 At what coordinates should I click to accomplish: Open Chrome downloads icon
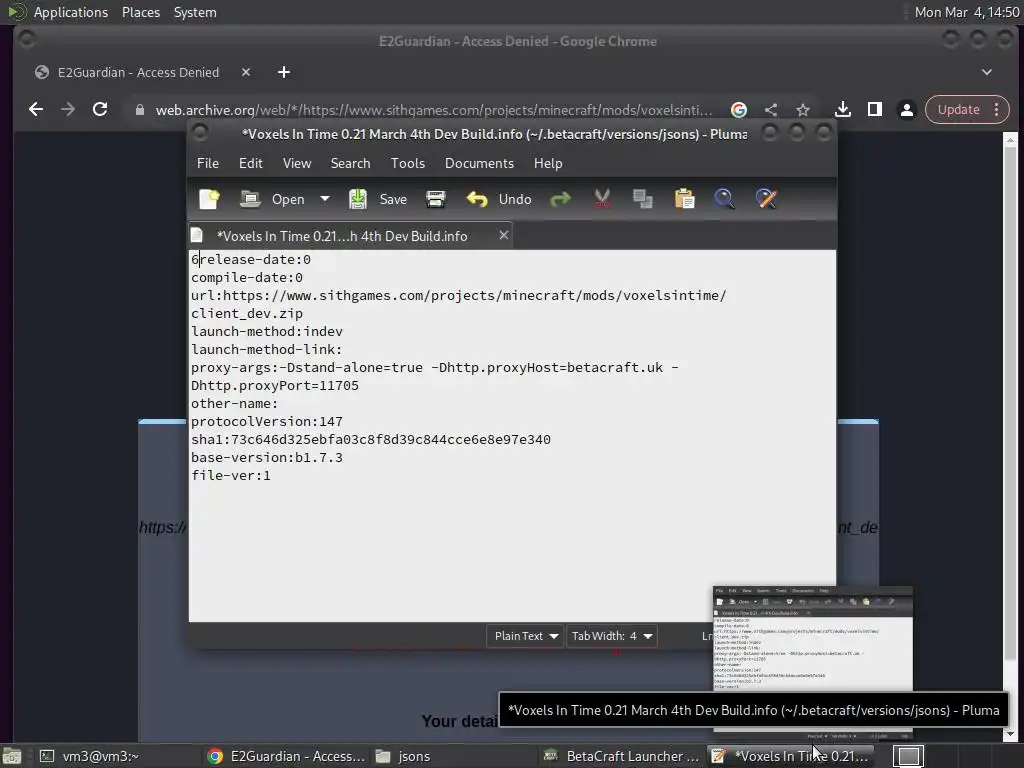842,109
